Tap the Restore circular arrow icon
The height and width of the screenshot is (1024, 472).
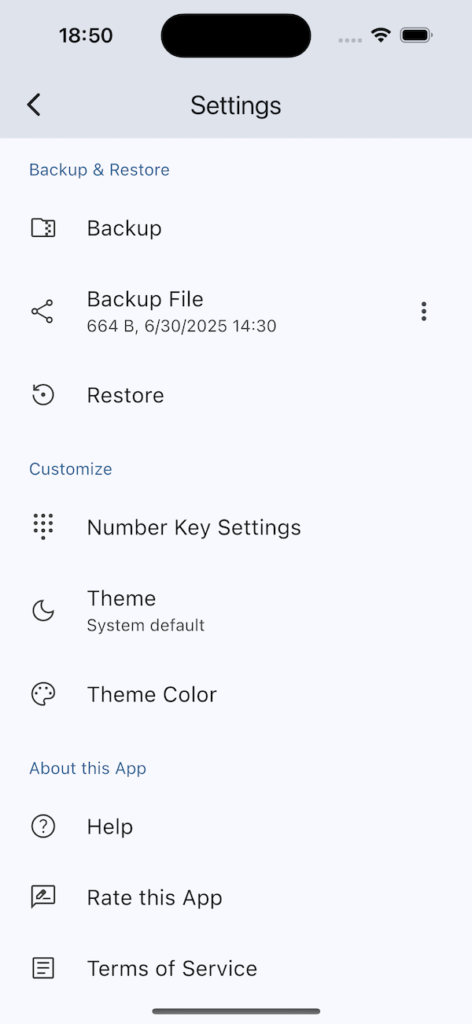coord(43,395)
